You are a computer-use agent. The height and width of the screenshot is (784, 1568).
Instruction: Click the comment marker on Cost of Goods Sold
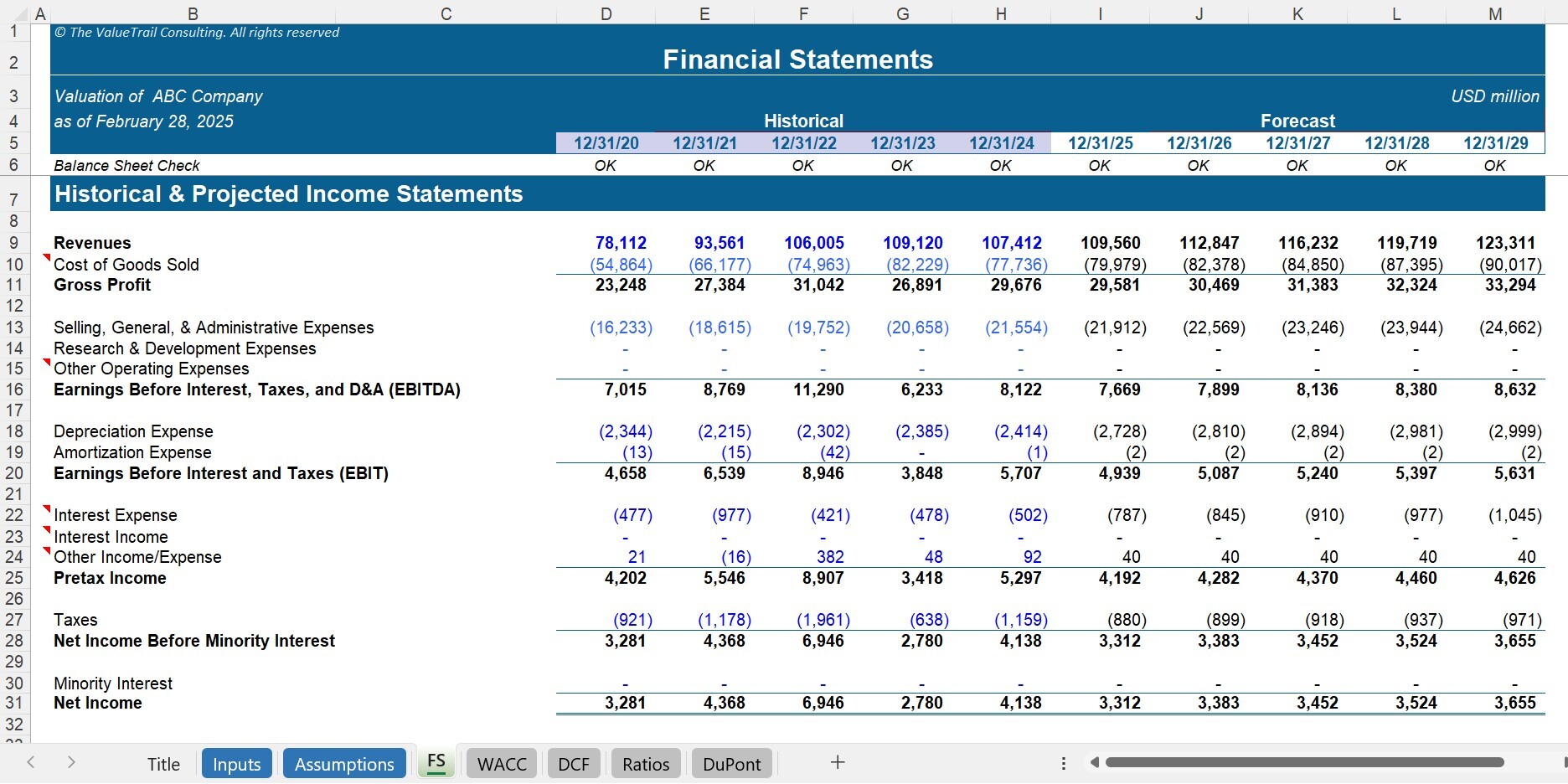tap(48, 257)
